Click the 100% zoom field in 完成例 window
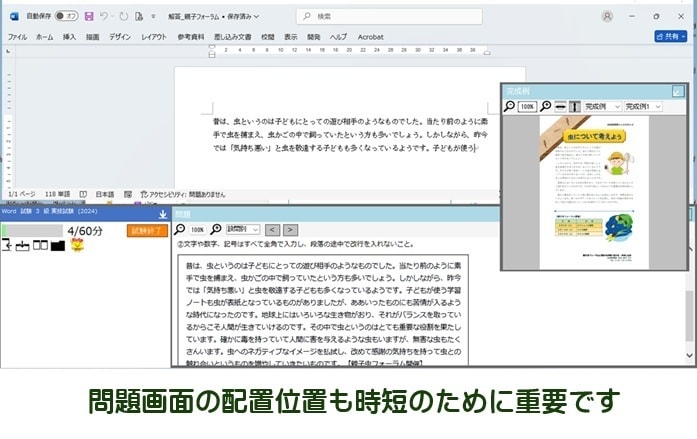Viewport: 697px width, 439px height. pos(527,107)
